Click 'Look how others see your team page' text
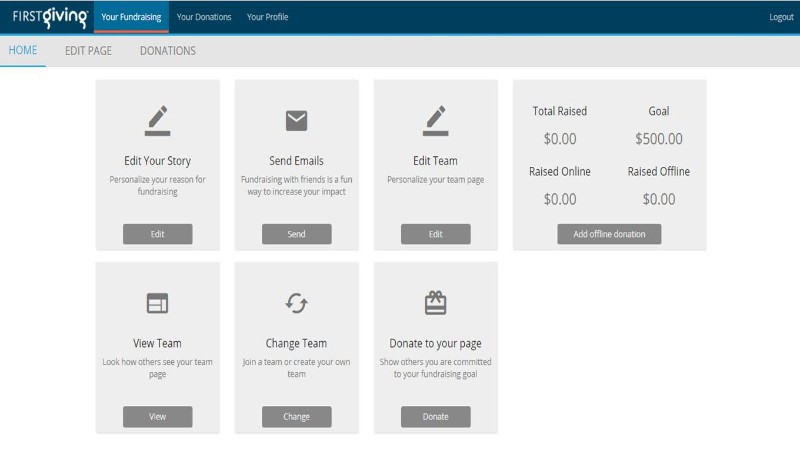Screen dimensions: 800x451 click(157, 368)
